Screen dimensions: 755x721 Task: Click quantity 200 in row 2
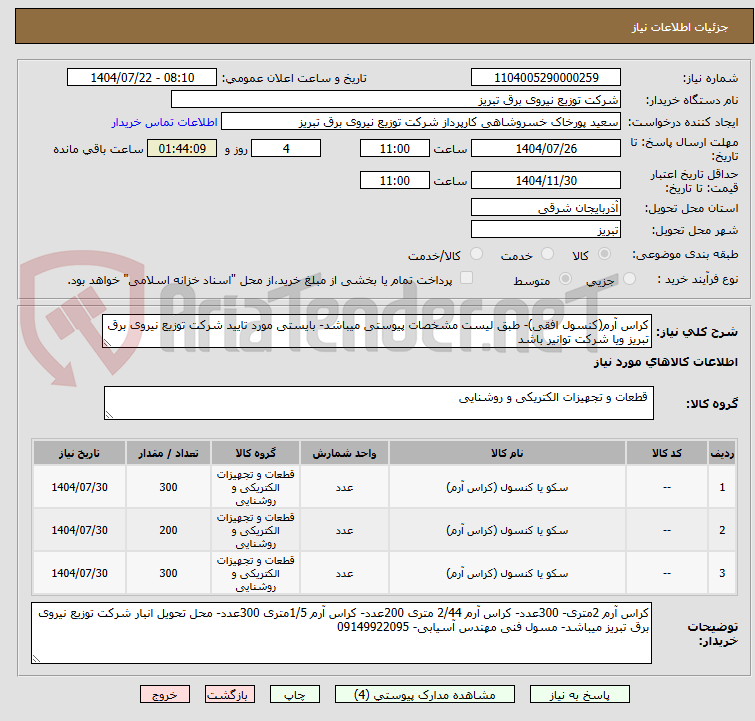tap(168, 530)
